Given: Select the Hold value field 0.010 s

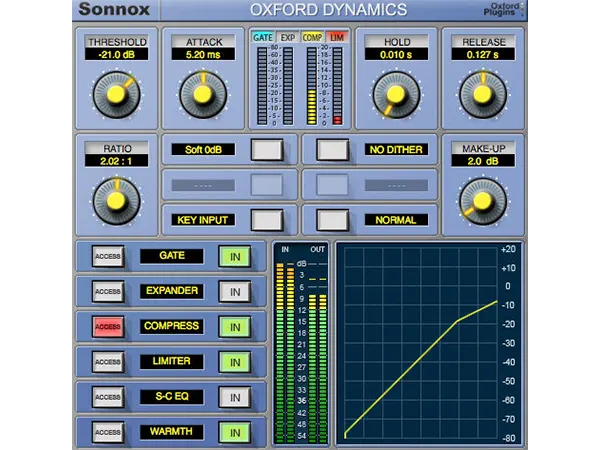Looking at the screenshot, I should [x=396, y=54].
